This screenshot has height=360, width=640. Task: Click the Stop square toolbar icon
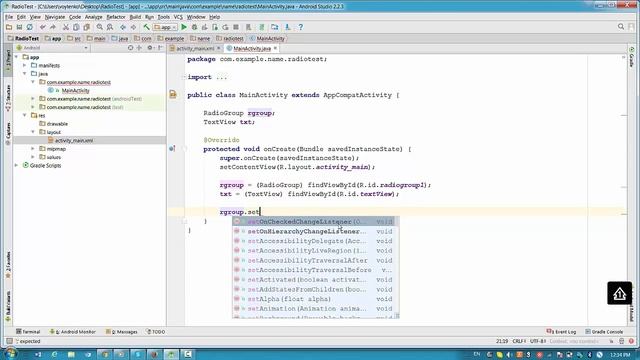click(236, 27)
